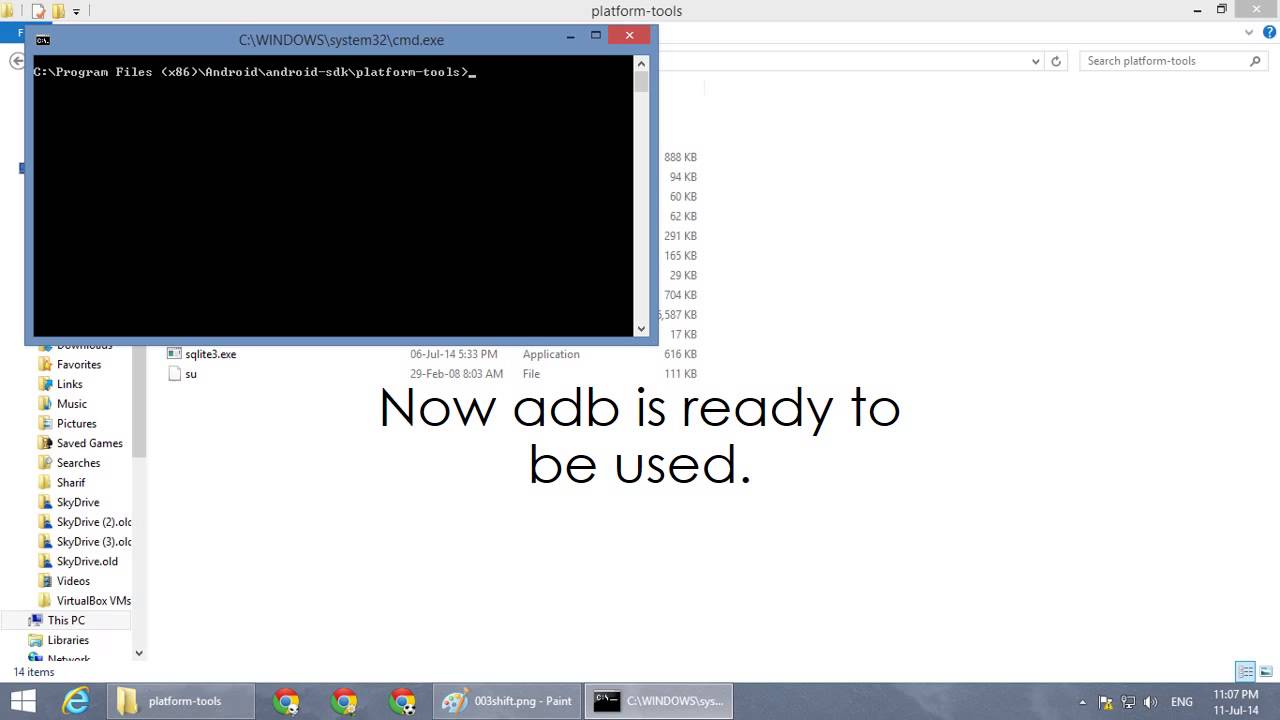Click ENG input language indicator
The width and height of the screenshot is (1280, 720).
click(1182, 702)
